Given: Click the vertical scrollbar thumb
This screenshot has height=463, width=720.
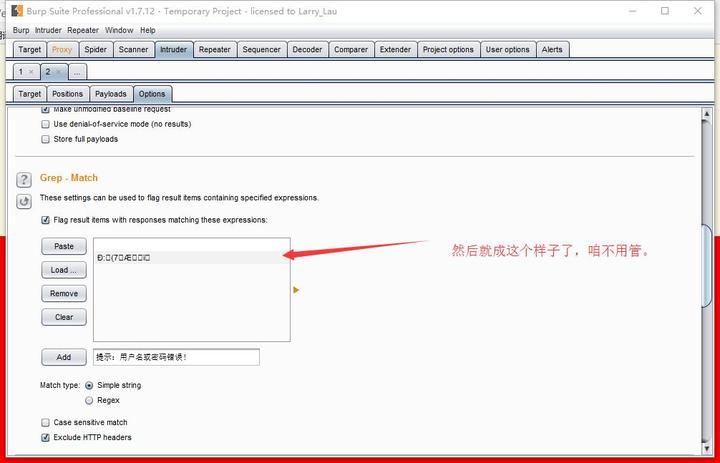Looking at the screenshot, I should [707, 266].
